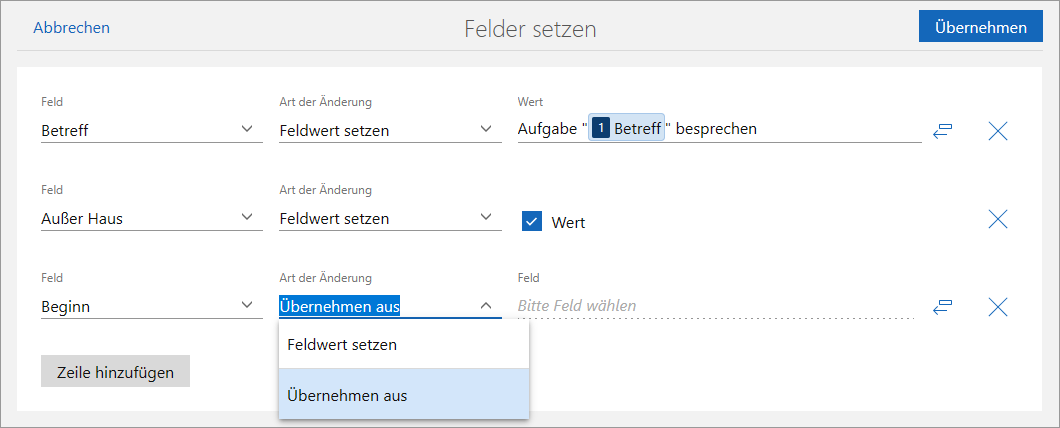Delete the Betreff row with its X icon
Image resolution: width=1060 pixels, height=428 pixels.
tap(997, 130)
